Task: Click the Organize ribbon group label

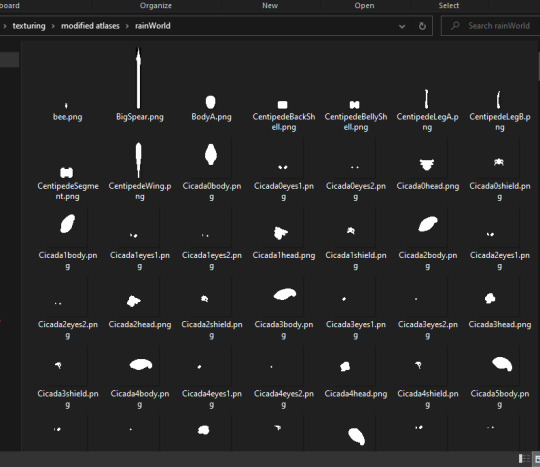Action: click(156, 6)
